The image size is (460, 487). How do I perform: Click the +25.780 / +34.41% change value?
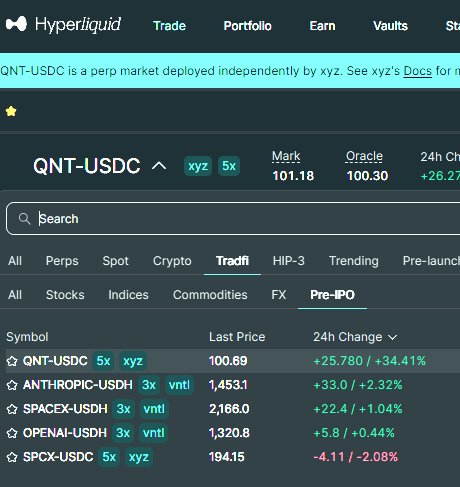[x=370, y=361]
